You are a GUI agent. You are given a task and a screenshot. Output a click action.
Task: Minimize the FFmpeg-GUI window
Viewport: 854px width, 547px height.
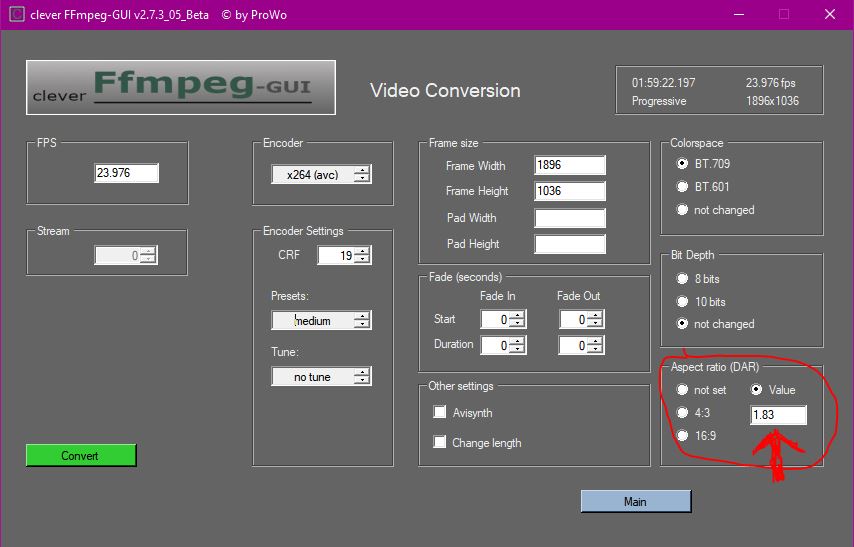pos(739,14)
